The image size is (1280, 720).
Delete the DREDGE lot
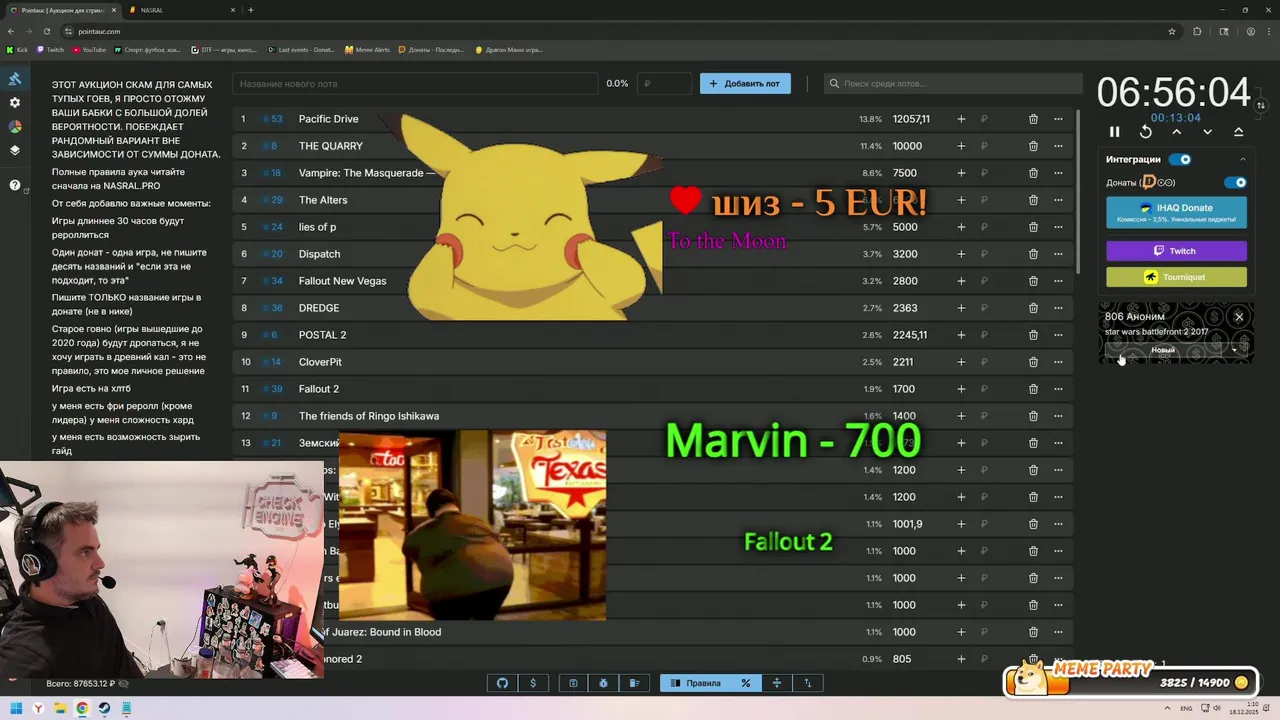coord(1033,308)
